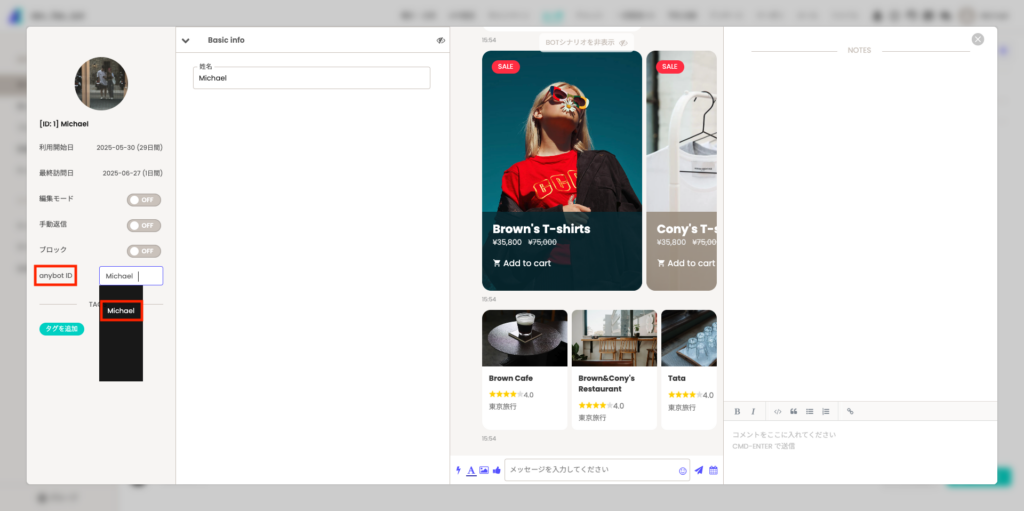This screenshot has width=1024, height=511.
Task: Toggle 編集モード switch
Action: 144,200
